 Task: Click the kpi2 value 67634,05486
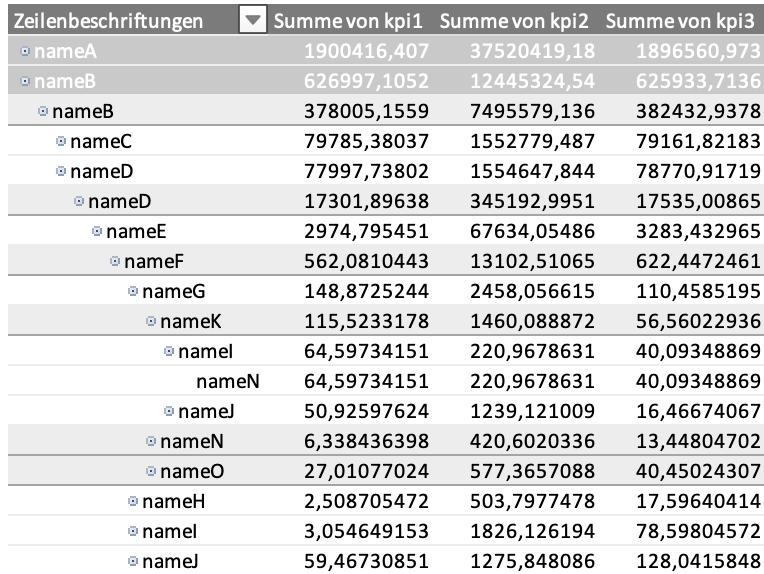533,231
